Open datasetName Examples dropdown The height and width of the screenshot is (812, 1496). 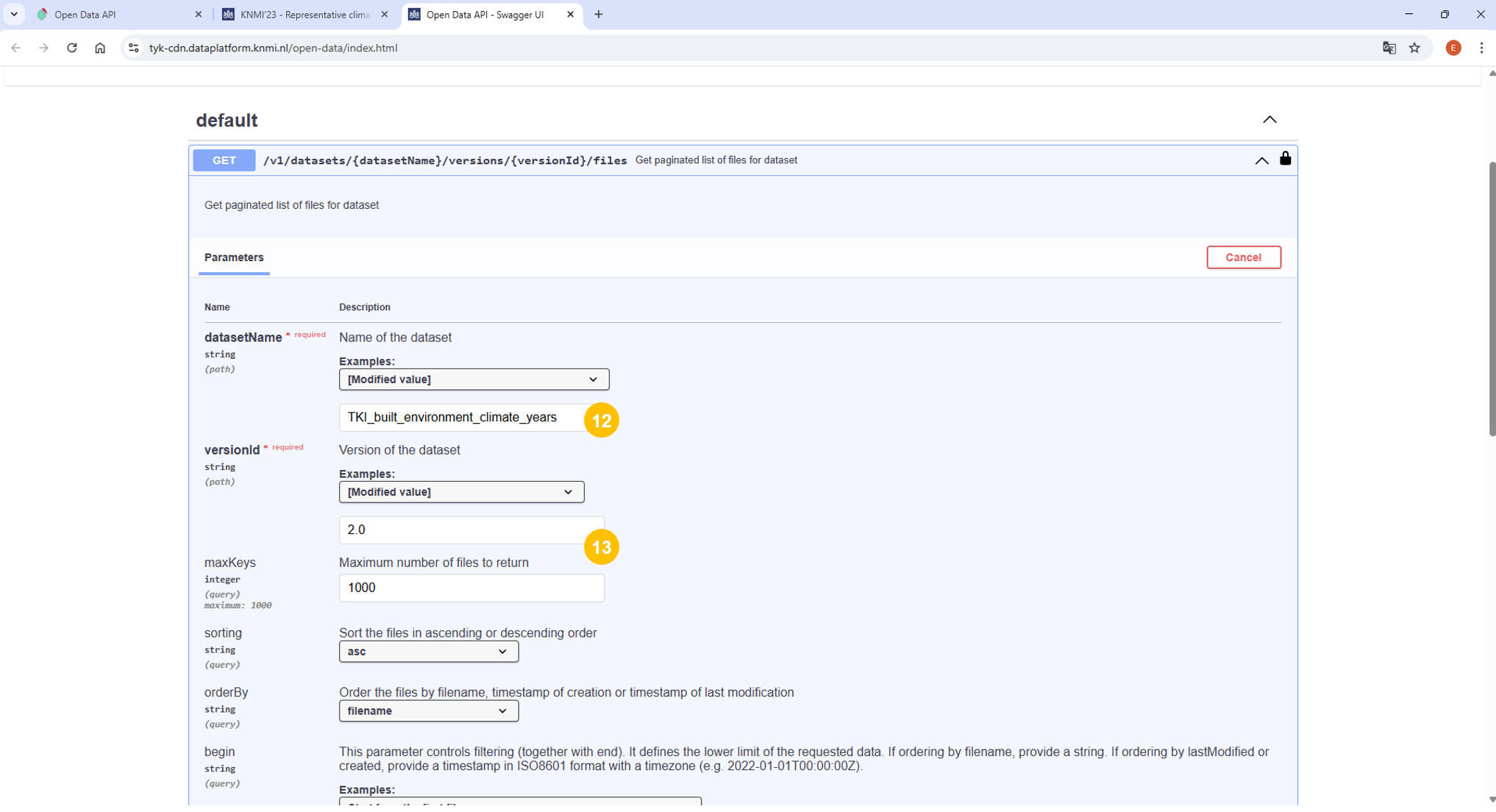[474, 380]
